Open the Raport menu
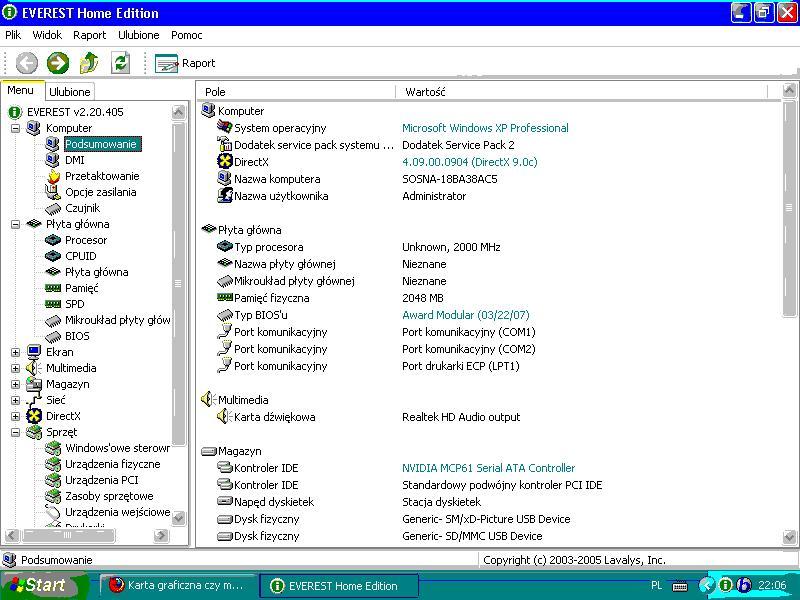The image size is (800, 600). [89, 35]
